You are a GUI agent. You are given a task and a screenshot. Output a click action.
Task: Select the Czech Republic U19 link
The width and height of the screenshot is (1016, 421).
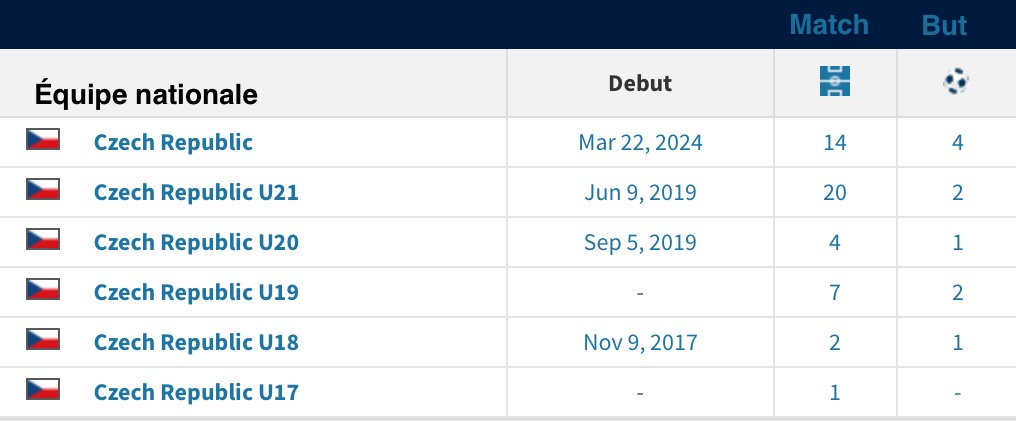coord(196,292)
